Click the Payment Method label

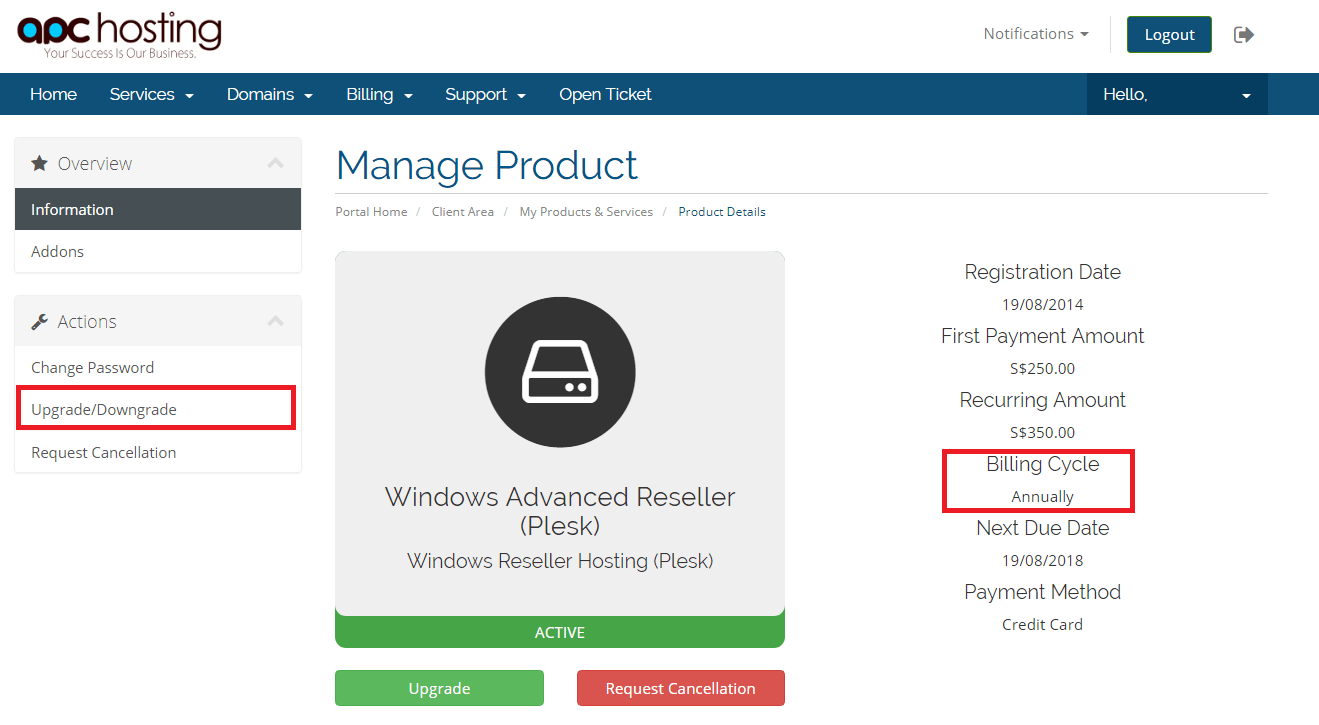(x=1043, y=592)
